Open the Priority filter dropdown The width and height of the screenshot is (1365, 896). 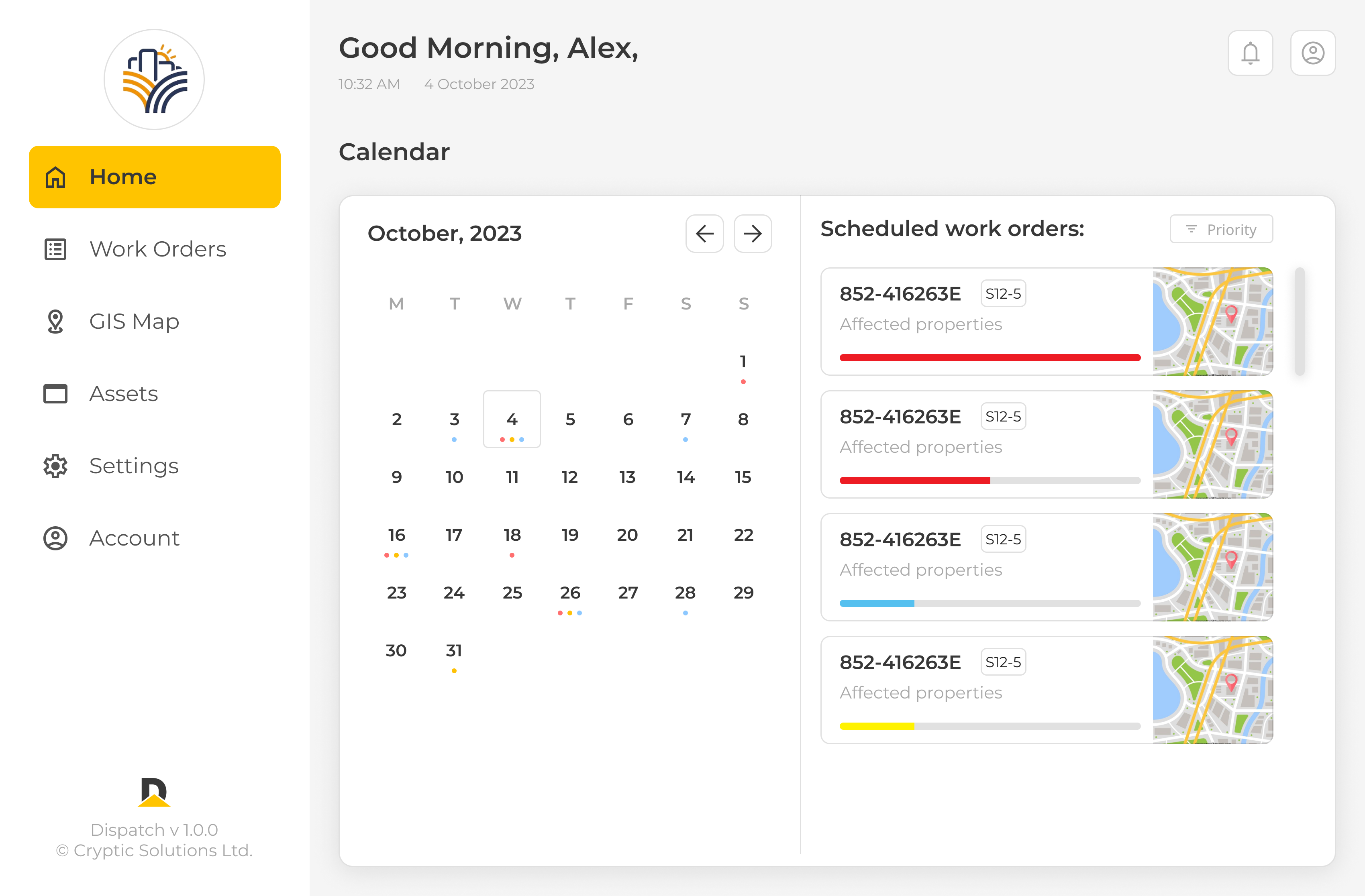click(1221, 229)
